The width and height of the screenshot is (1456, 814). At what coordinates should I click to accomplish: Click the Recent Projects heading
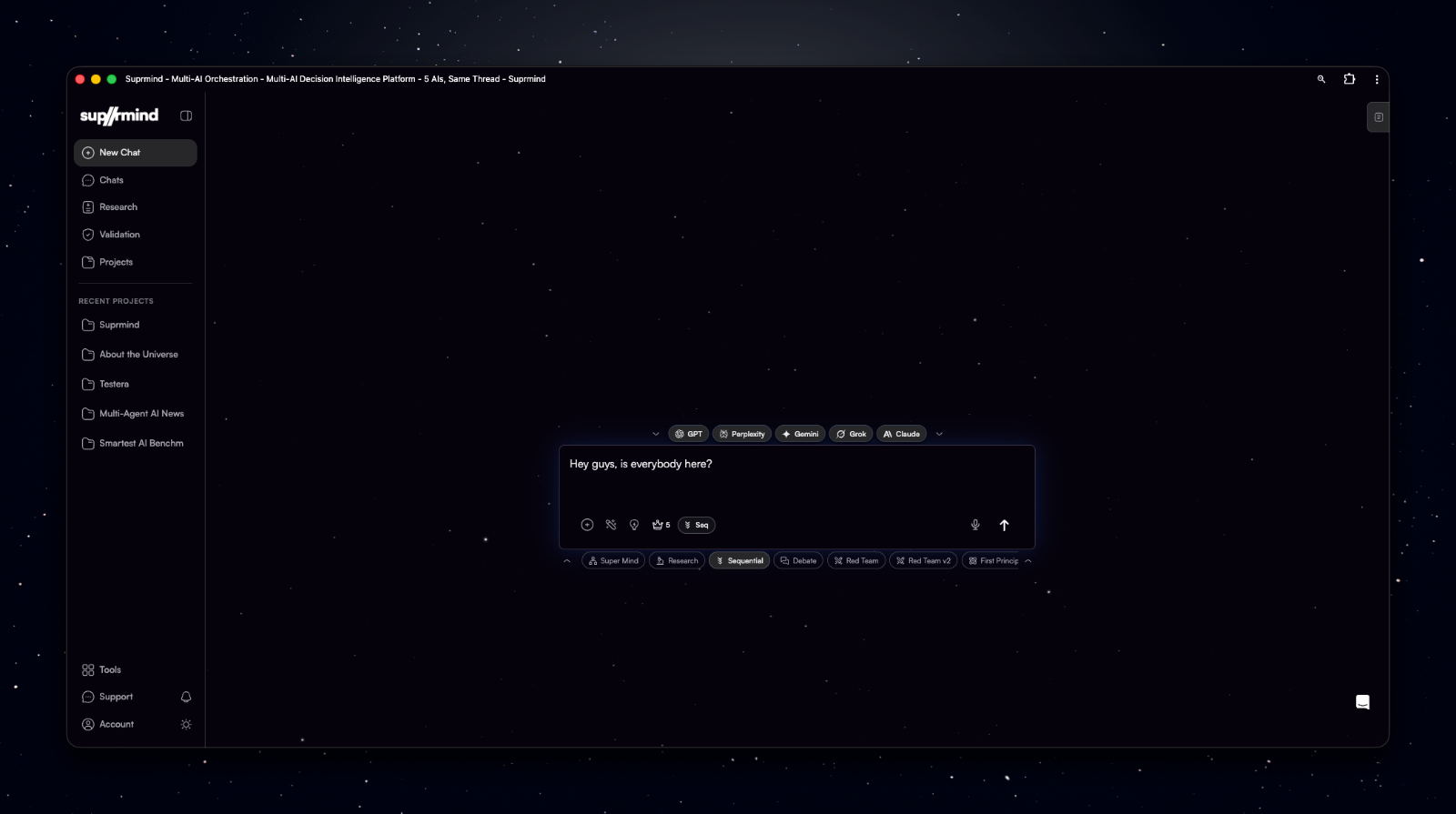point(116,301)
